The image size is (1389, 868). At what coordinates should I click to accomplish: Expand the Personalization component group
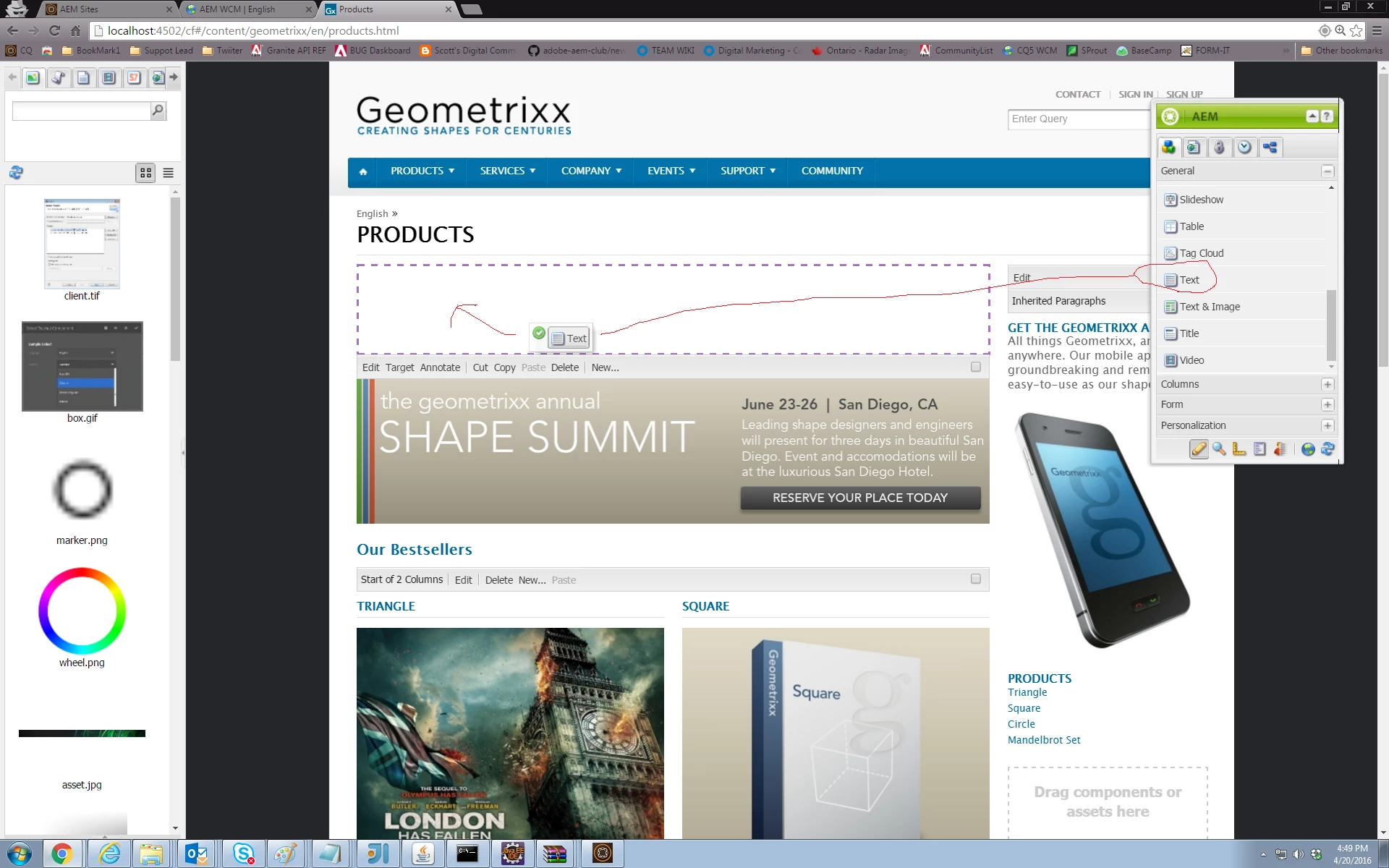coord(1327,425)
